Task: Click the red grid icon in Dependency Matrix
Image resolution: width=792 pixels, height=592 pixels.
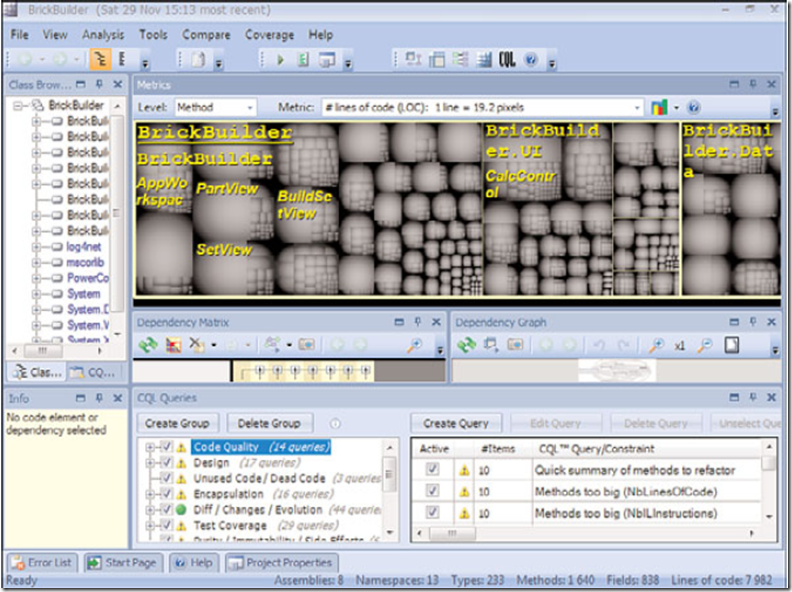Action: (173, 345)
